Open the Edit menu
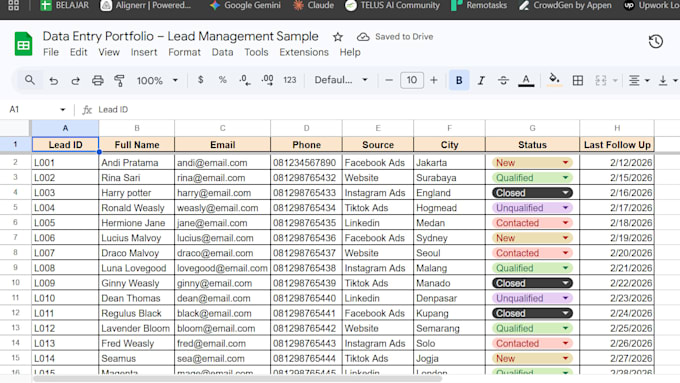680x383 pixels. pyautogui.click(x=78, y=52)
